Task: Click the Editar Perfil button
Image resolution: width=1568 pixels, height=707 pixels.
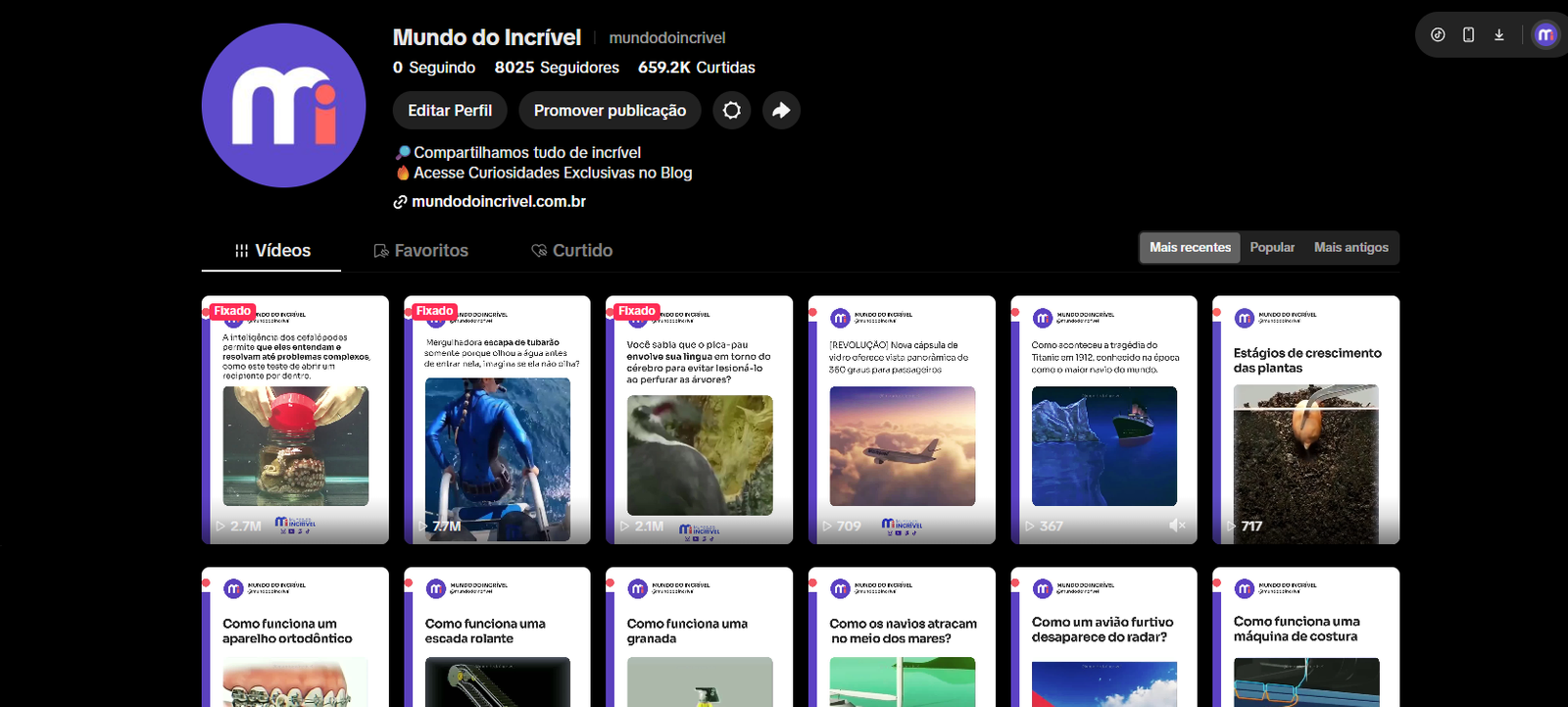Action: pos(450,111)
